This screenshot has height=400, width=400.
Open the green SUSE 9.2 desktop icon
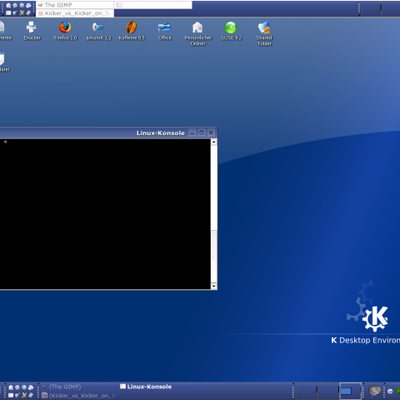[x=231, y=32]
